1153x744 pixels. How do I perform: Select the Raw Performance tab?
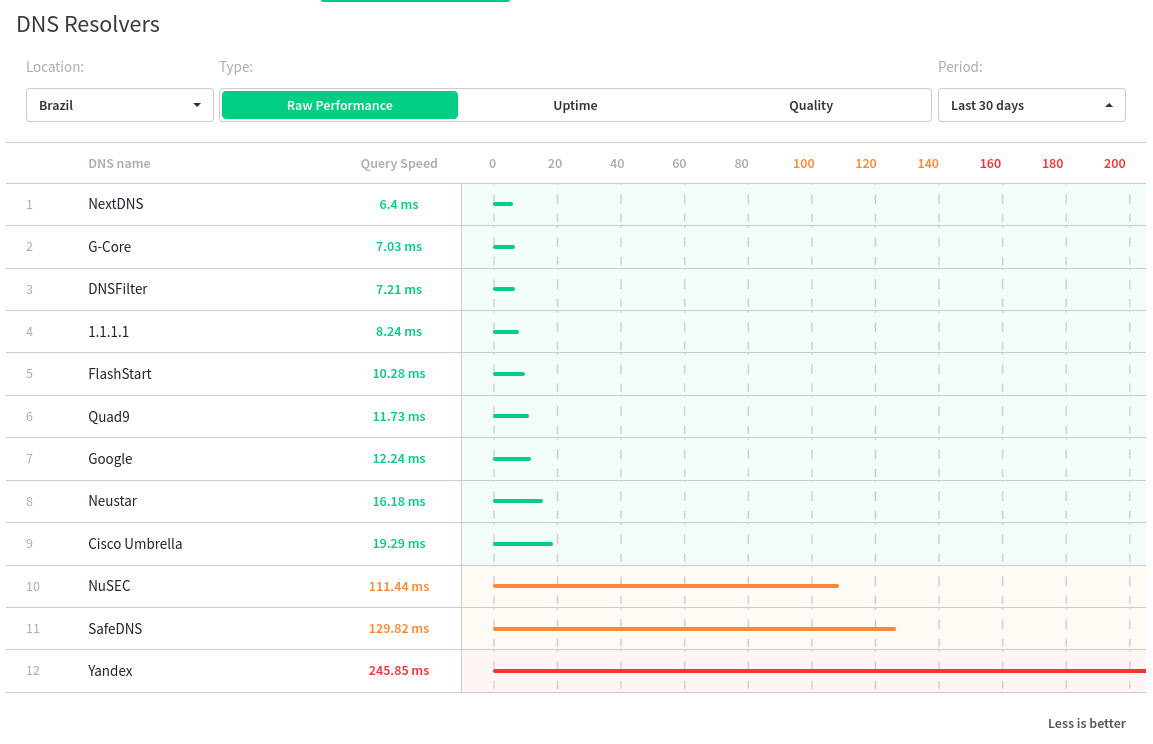tap(340, 105)
